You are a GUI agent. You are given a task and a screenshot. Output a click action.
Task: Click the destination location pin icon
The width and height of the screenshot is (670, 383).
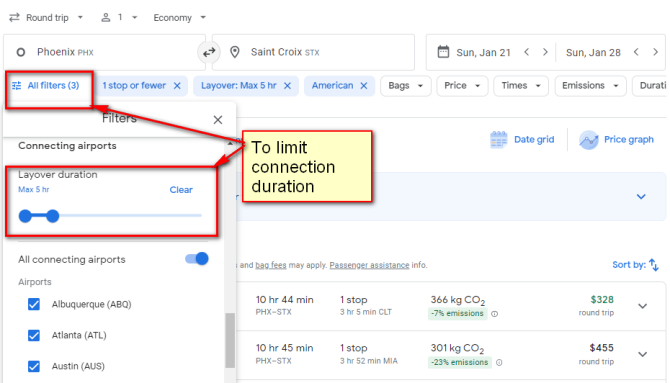point(235,52)
